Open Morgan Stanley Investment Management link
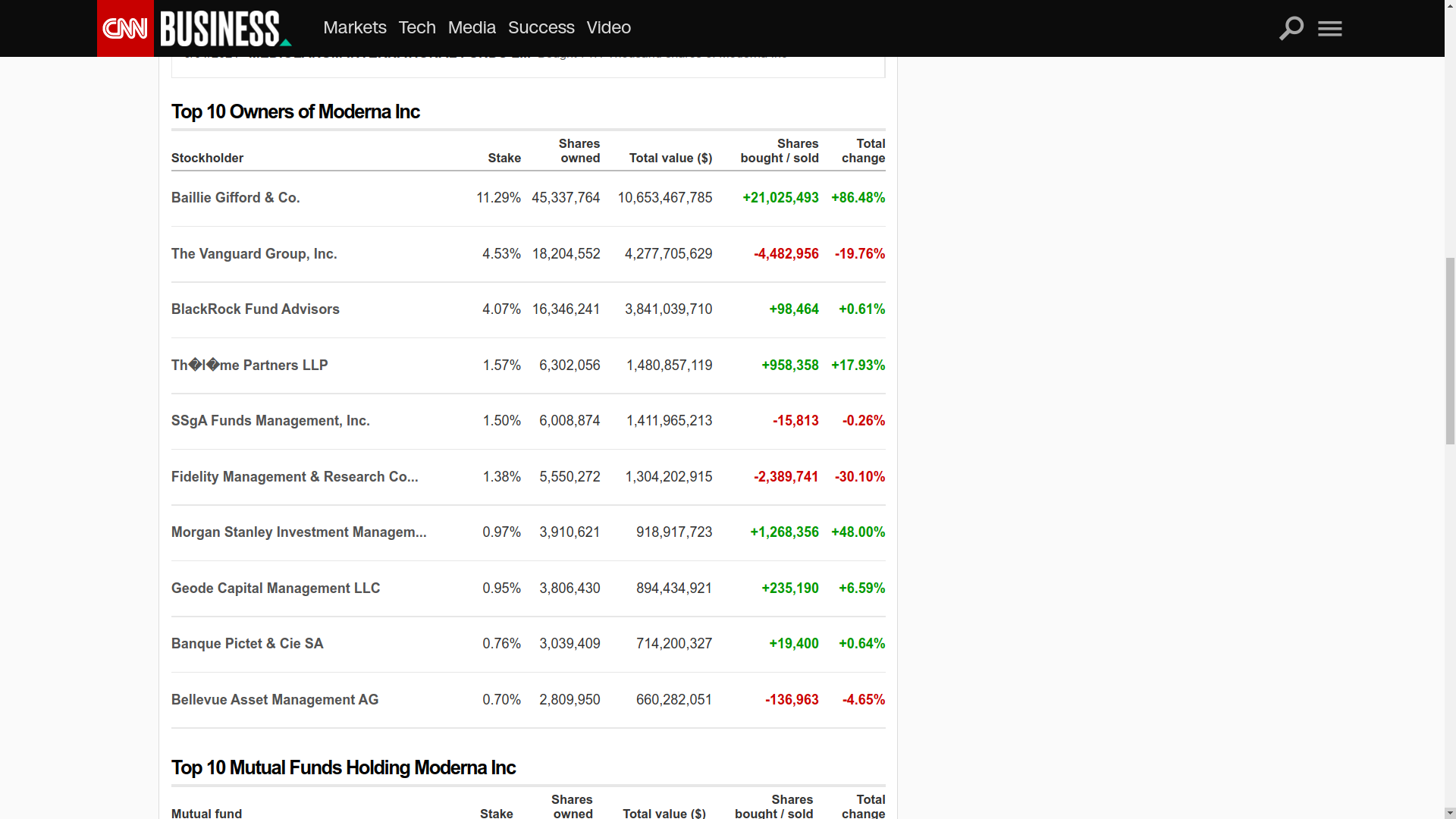Viewport: 1456px width, 819px height. 298,532
